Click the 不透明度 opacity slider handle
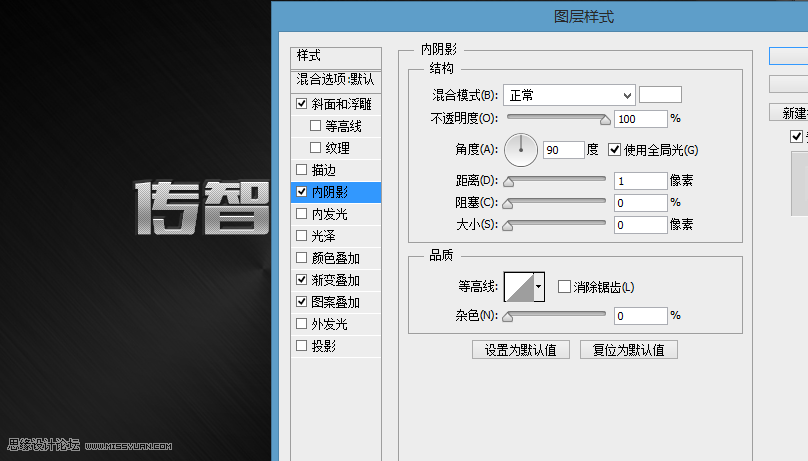The height and width of the screenshot is (461, 808). click(x=605, y=120)
